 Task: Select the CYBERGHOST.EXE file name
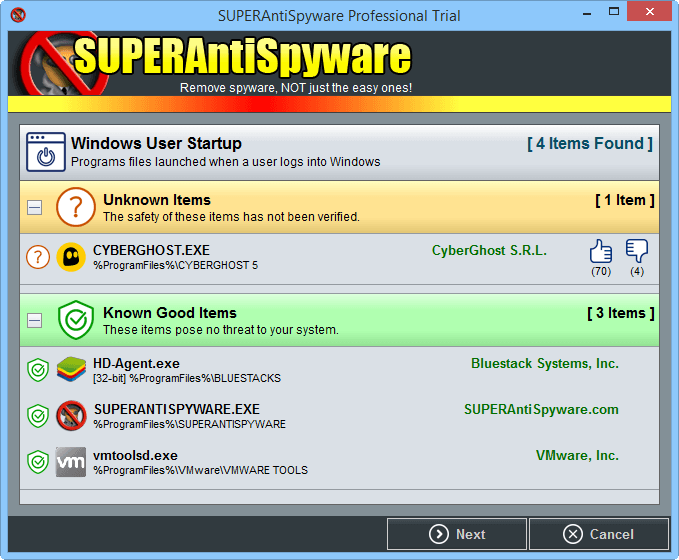click(151, 250)
